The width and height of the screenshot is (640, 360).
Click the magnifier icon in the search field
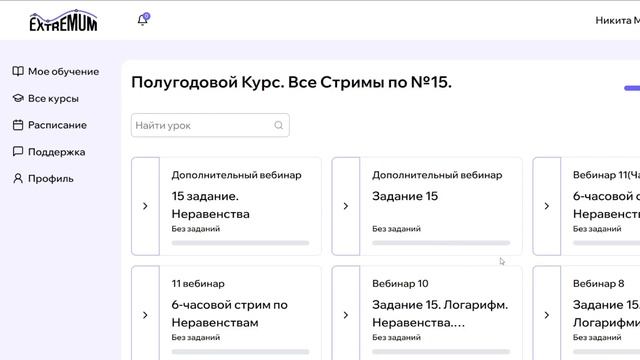279,125
